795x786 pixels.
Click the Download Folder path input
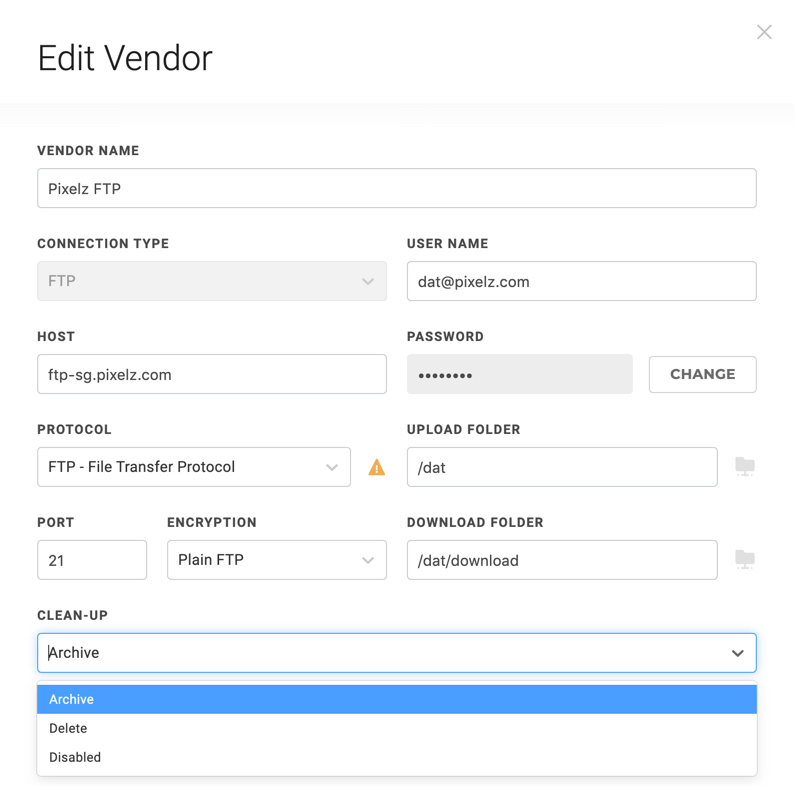[561, 560]
